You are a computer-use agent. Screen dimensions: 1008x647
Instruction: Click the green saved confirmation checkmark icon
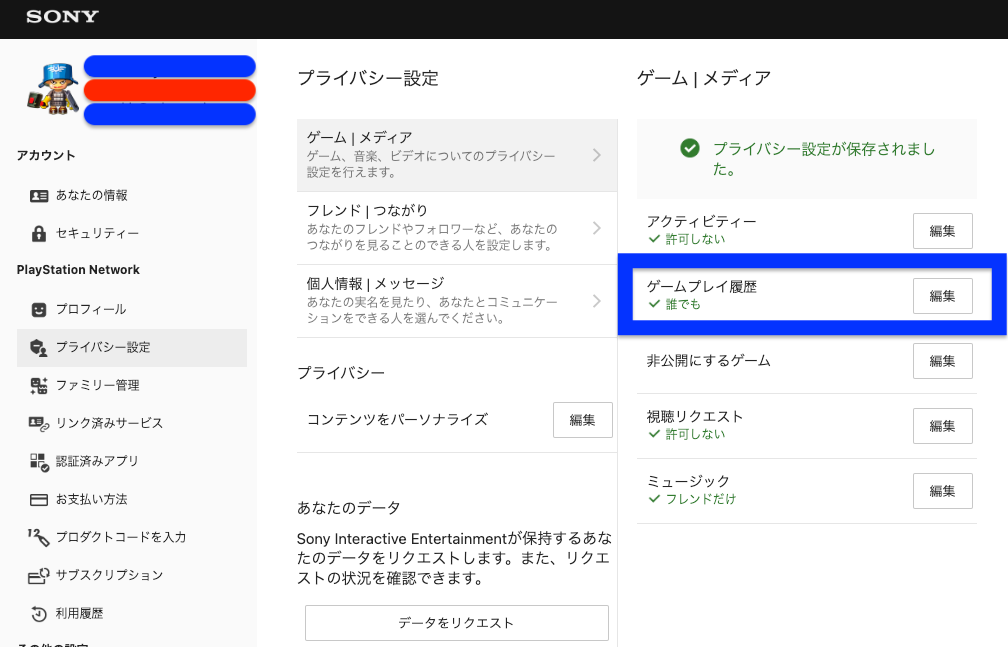pos(690,149)
